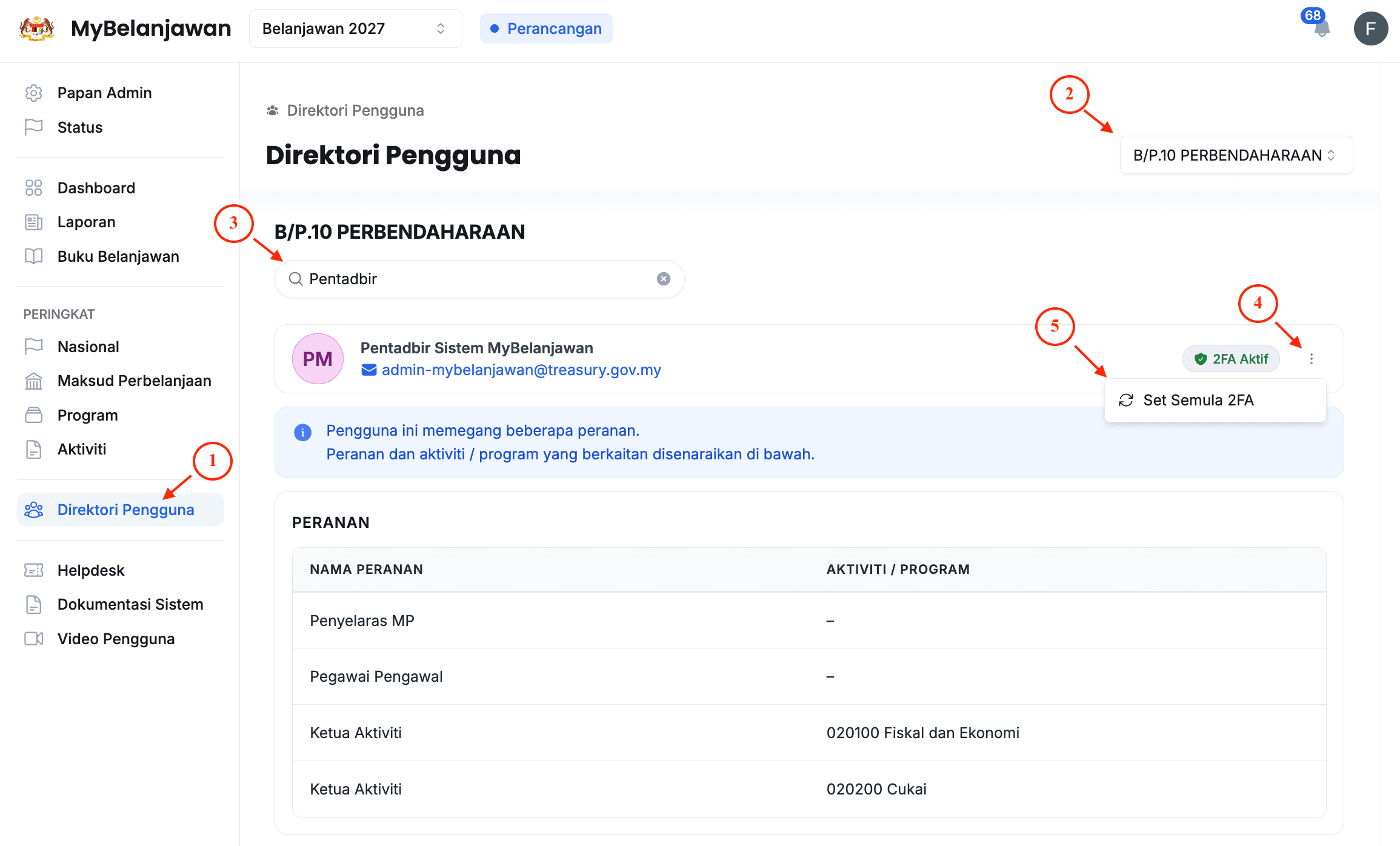Open the B/P.10 PERBENDAHARAAN selector dropdown
This screenshot has width=1400, height=846.
1236,155
